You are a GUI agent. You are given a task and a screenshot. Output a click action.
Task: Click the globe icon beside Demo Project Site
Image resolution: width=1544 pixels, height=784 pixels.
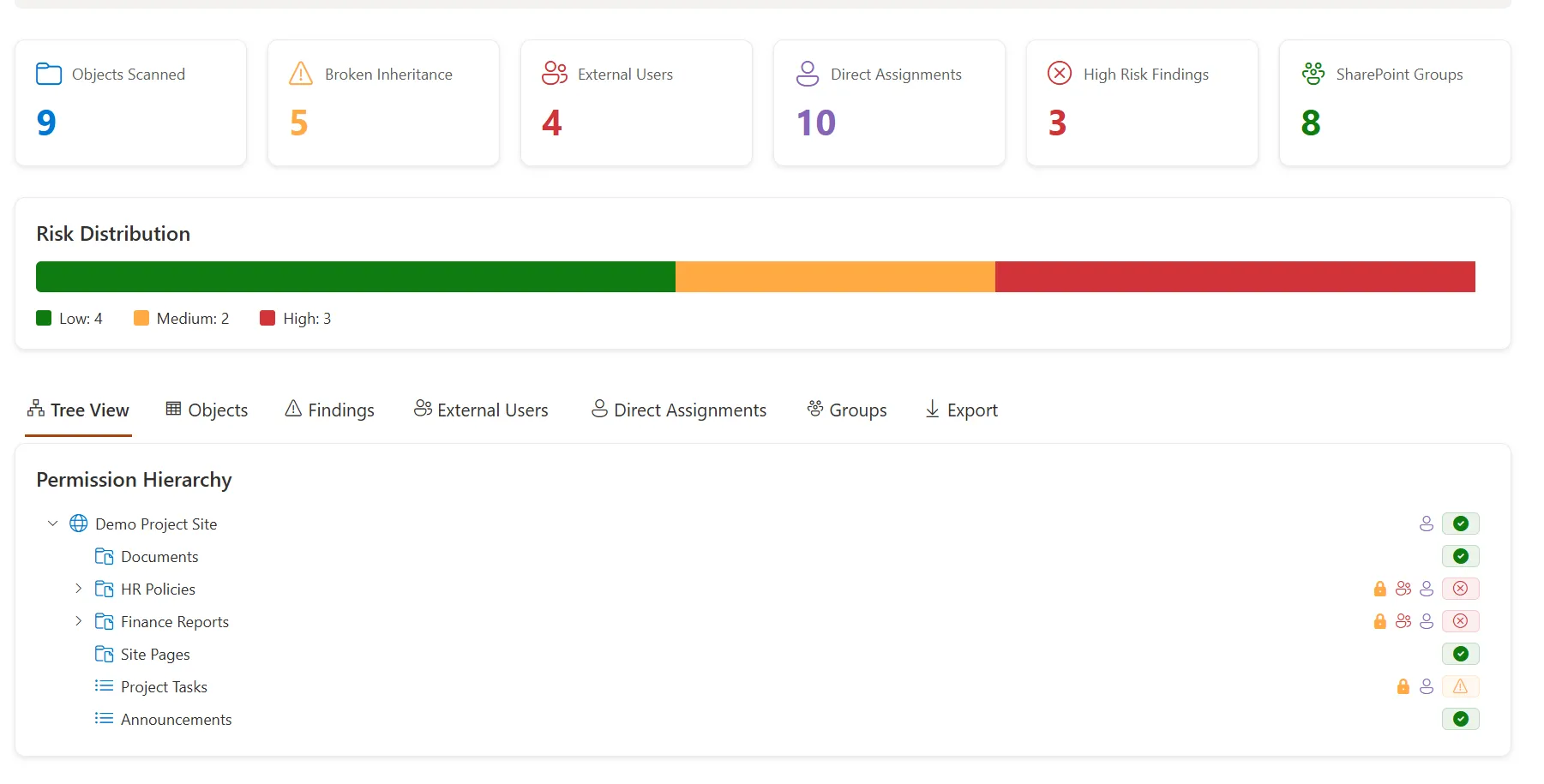(78, 523)
